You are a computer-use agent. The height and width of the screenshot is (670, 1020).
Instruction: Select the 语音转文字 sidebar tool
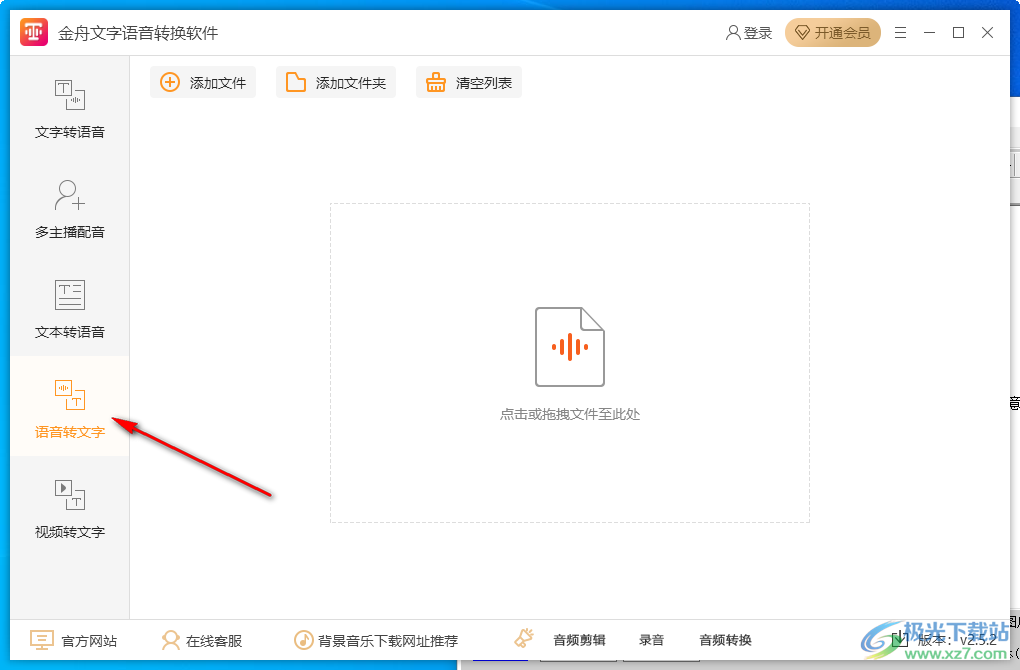click(69, 407)
